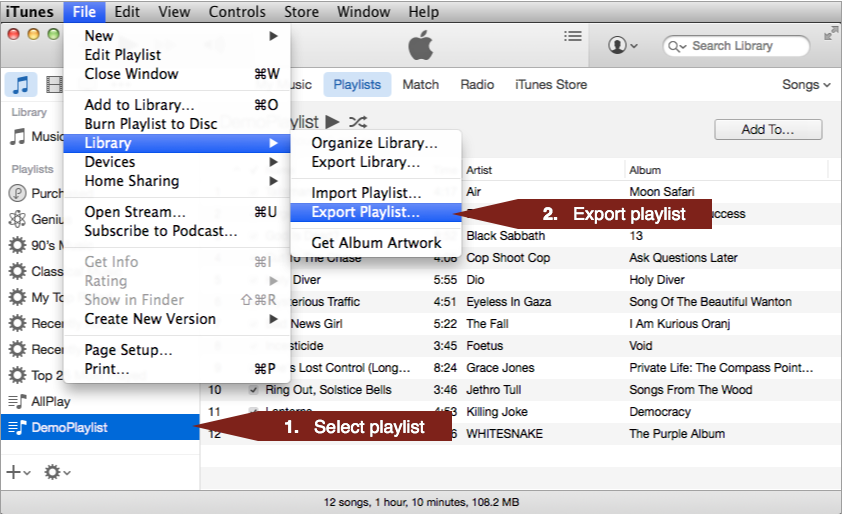Open the up-next list icon
843x514 pixels.
[573, 36]
